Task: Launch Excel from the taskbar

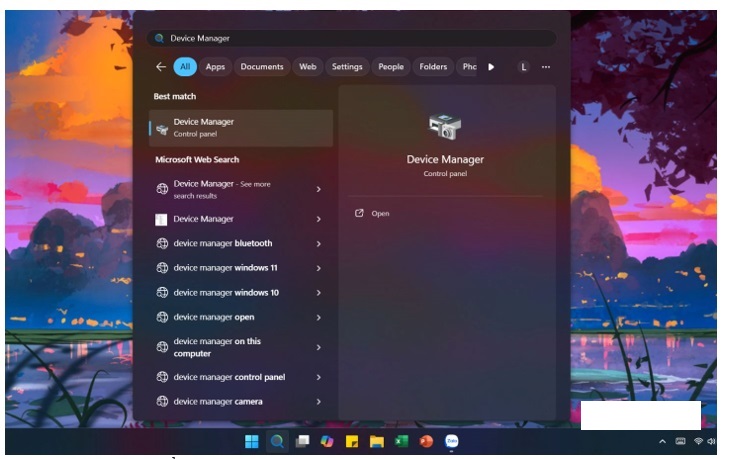Action: [401, 441]
